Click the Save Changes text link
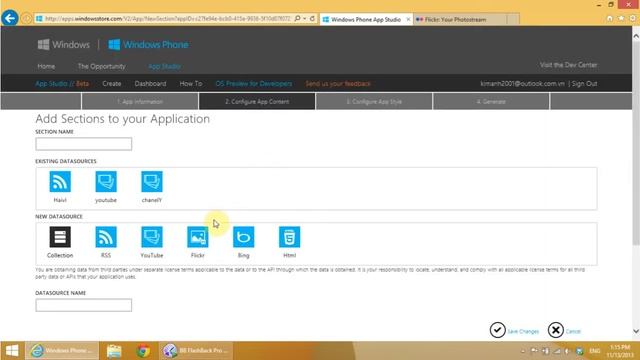Screen dimensions: 640x360 (523, 331)
